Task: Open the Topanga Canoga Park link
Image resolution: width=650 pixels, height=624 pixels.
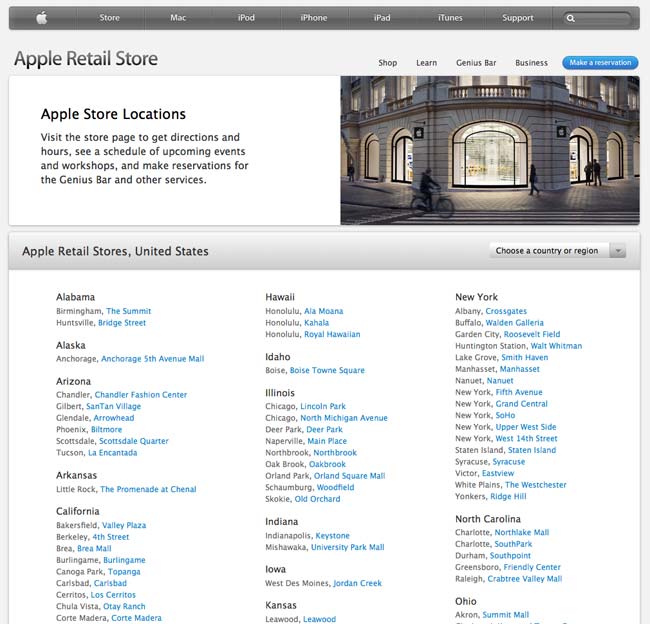Action: 124,572
